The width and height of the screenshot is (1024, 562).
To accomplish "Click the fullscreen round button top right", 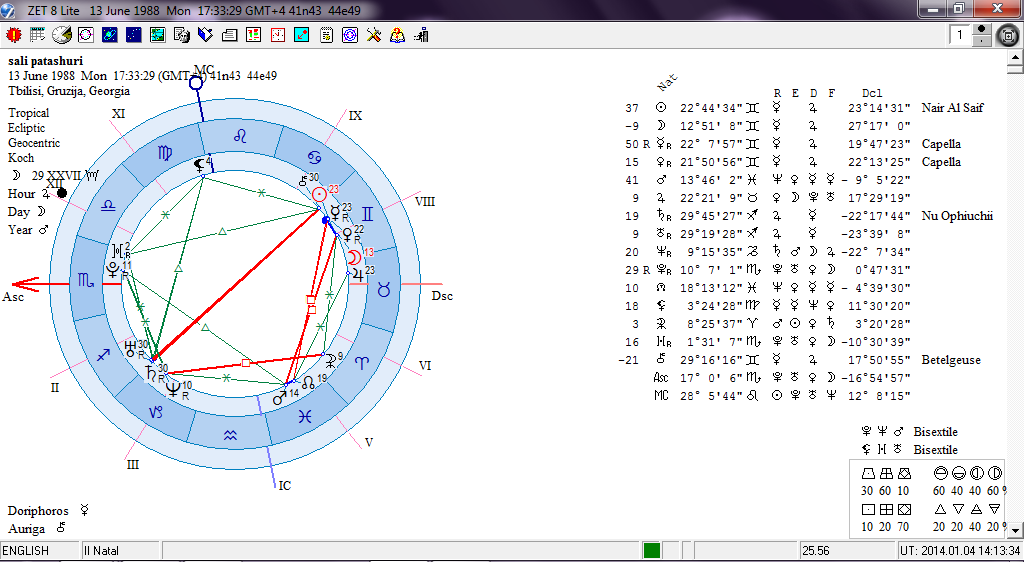I will pos(1010,35).
